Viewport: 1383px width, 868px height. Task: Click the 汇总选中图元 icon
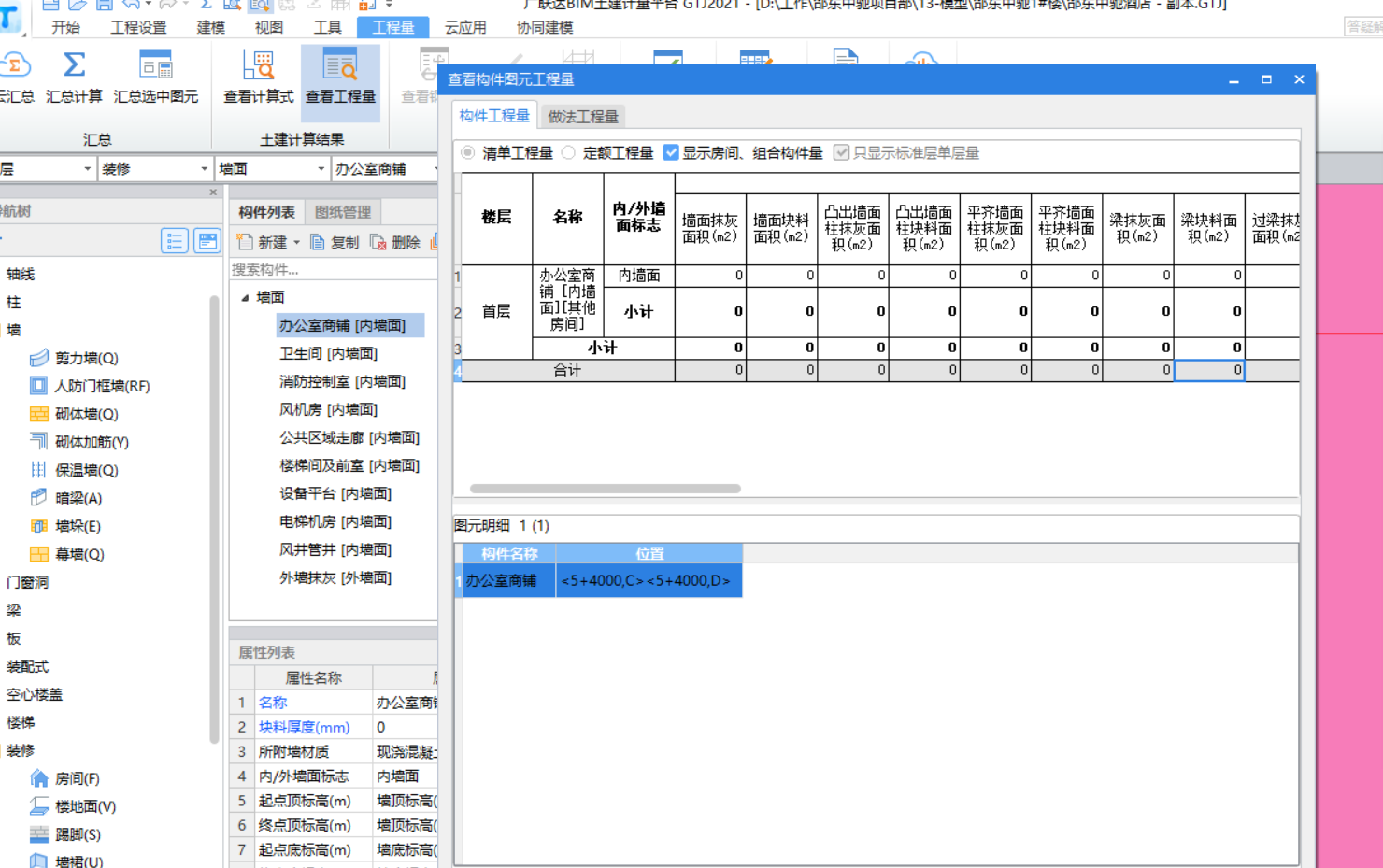coord(156,65)
